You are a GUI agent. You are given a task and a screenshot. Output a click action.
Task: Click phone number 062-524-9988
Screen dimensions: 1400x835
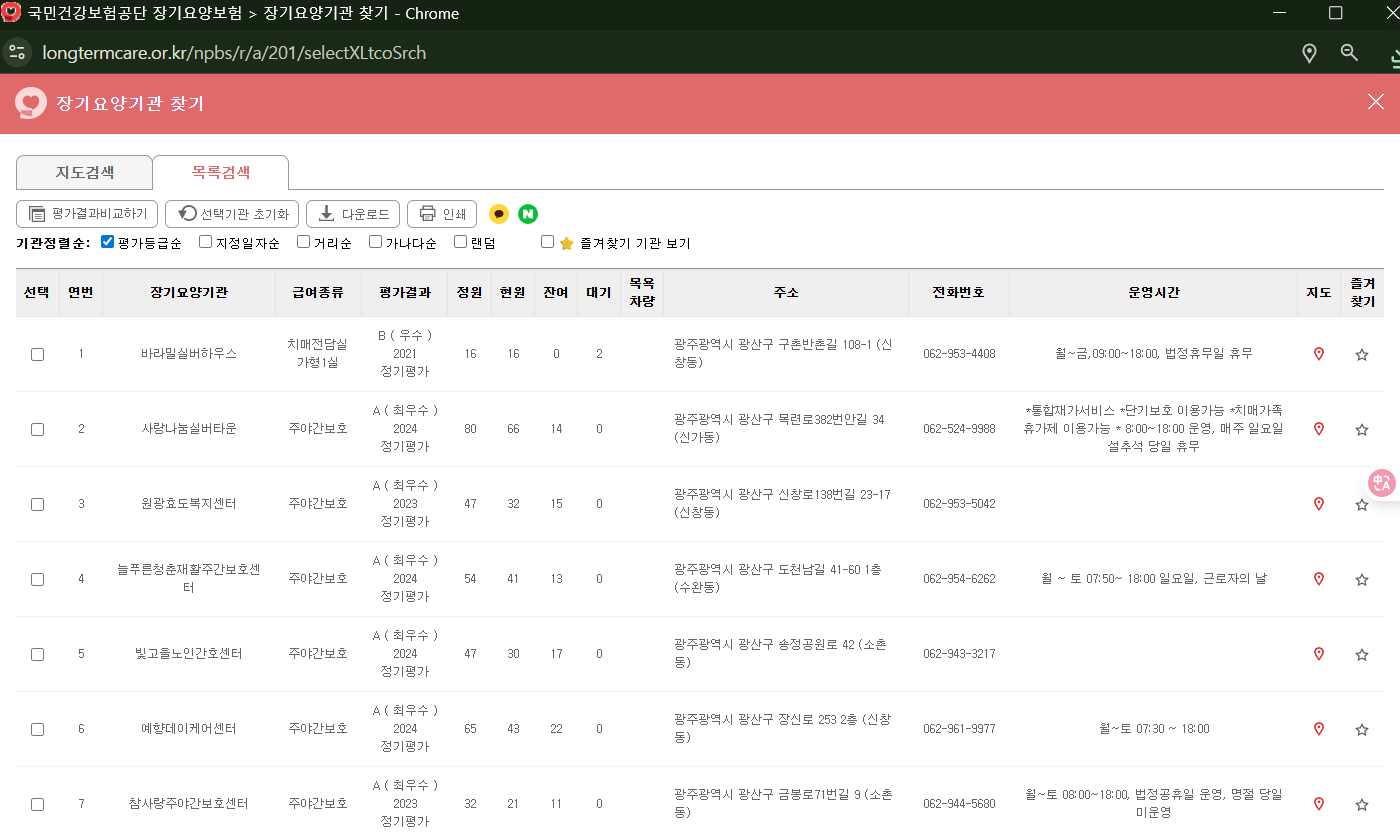(x=959, y=429)
